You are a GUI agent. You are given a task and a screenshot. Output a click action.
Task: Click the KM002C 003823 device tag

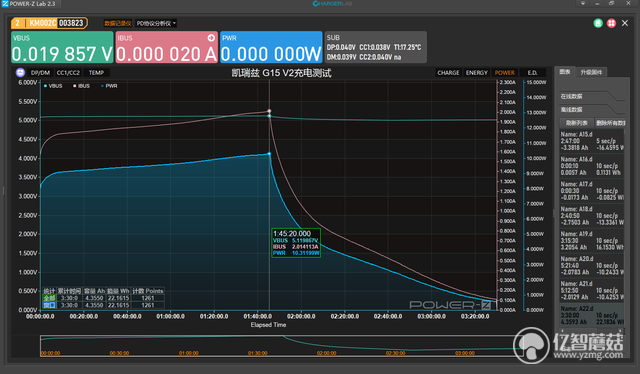click(49, 23)
